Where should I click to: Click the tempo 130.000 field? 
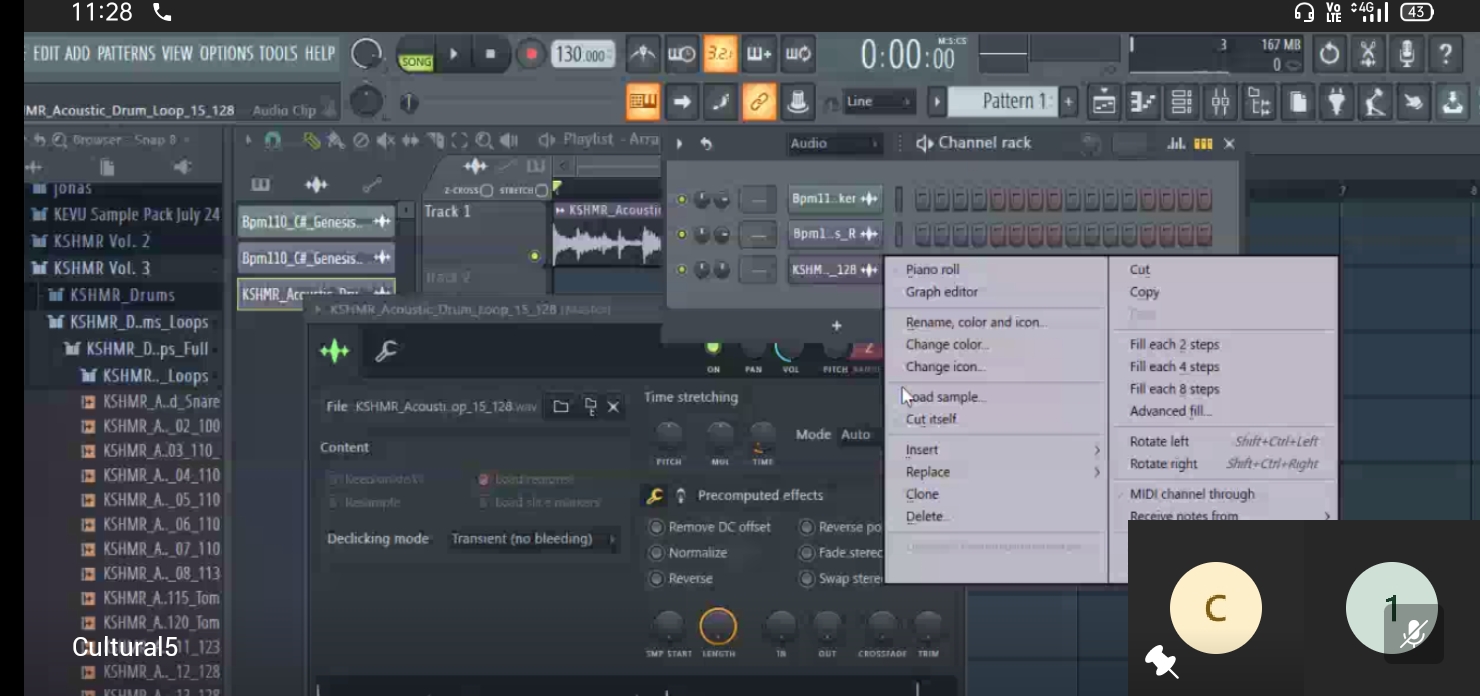tap(583, 55)
